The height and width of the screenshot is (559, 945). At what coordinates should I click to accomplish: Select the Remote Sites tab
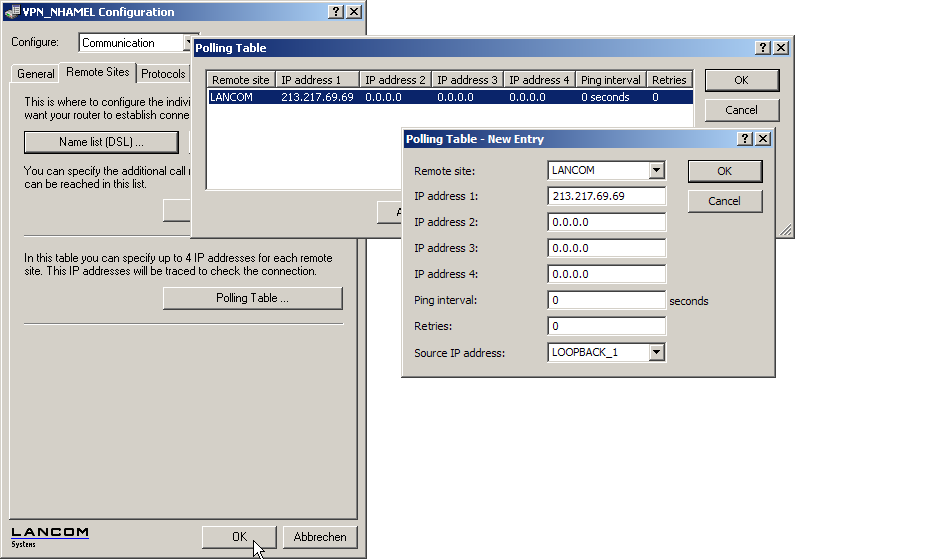pos(98,73)
